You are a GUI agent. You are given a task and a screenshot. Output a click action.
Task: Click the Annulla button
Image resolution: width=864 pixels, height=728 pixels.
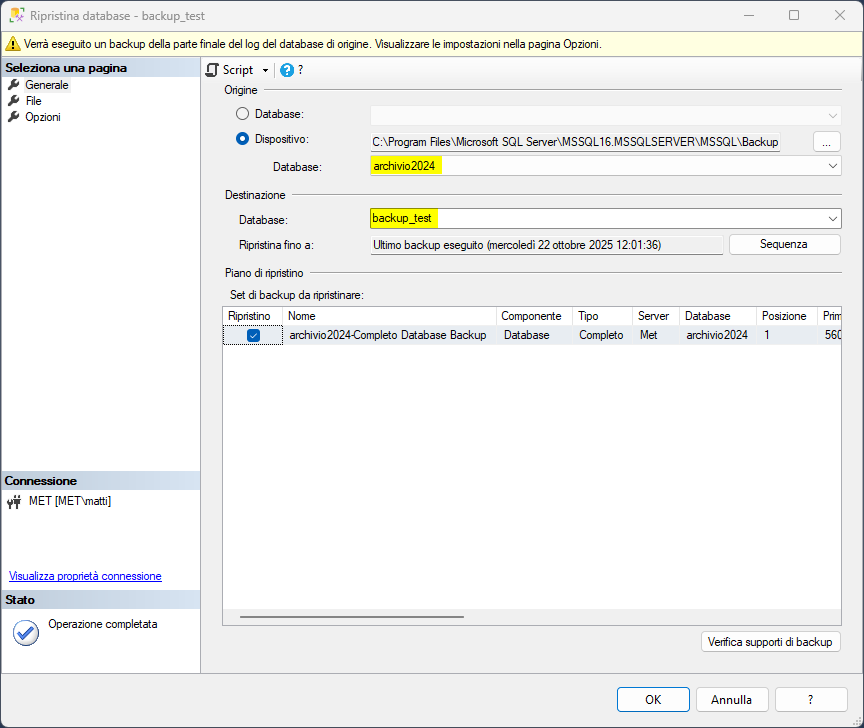tap(732, 699)
